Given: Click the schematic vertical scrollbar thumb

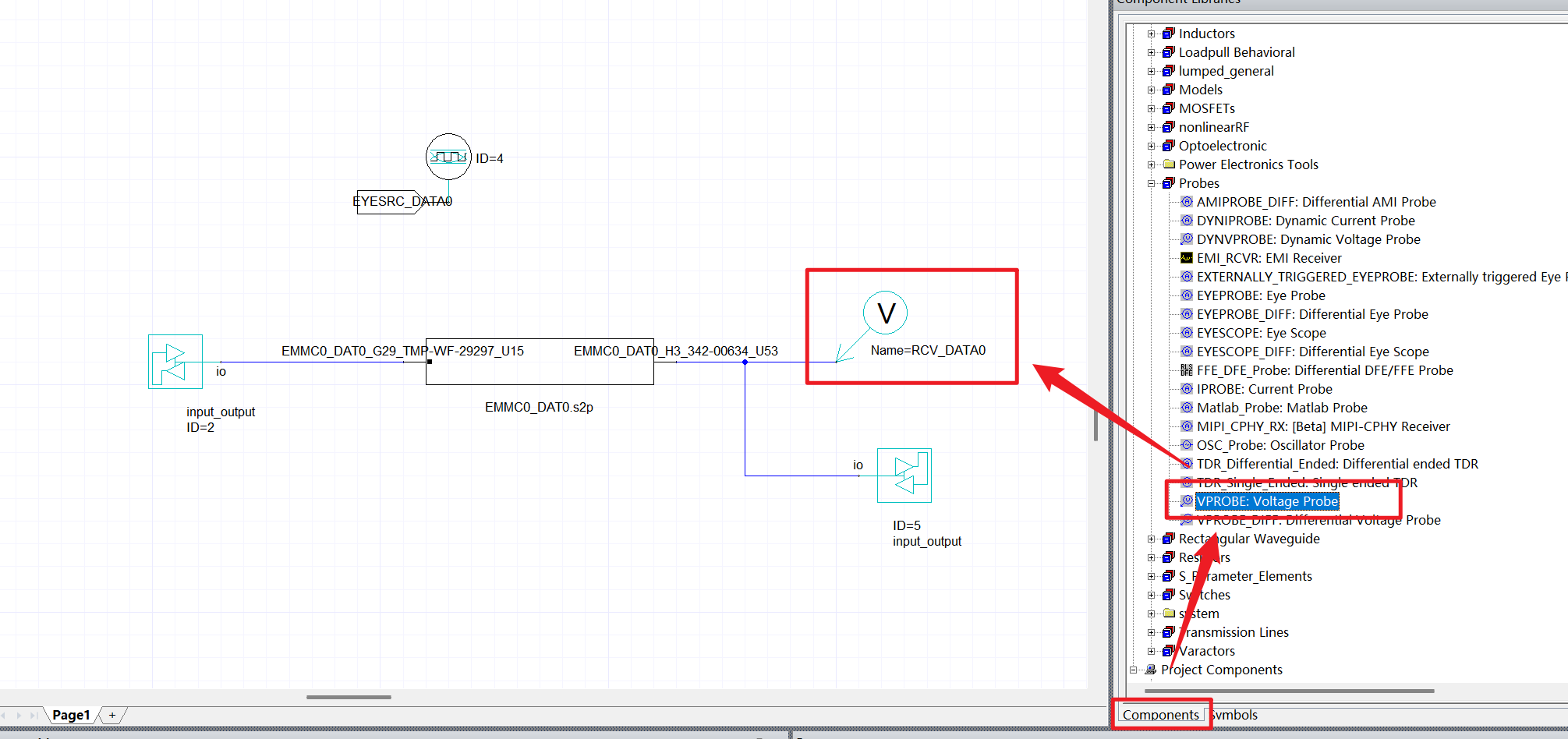Looking at the screenshot, I should click(1095, 426).
